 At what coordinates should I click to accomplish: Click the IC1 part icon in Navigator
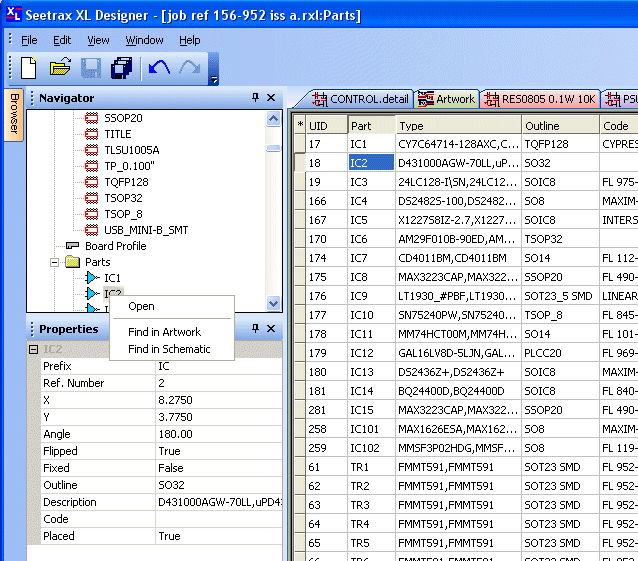(92, 278)
